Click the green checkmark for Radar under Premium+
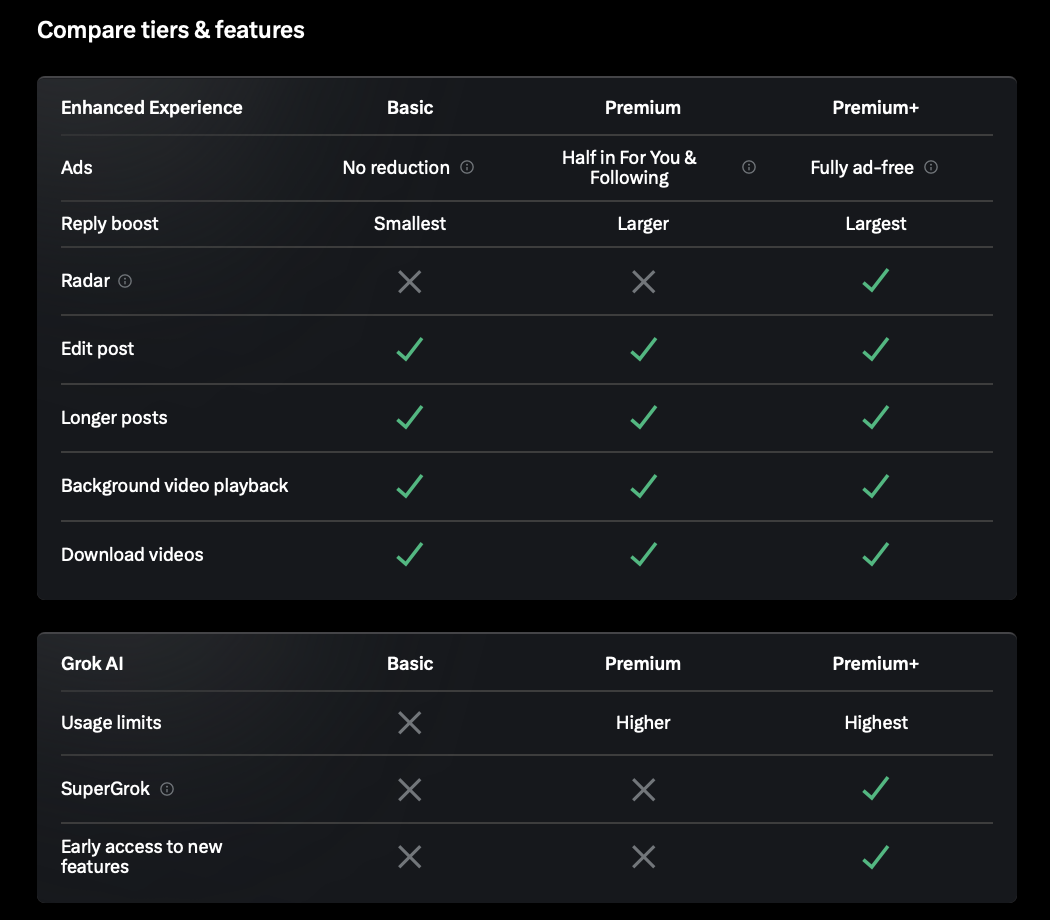This screenshot has width=1050, height=920. pyautogui.click(x=875, y=281)
